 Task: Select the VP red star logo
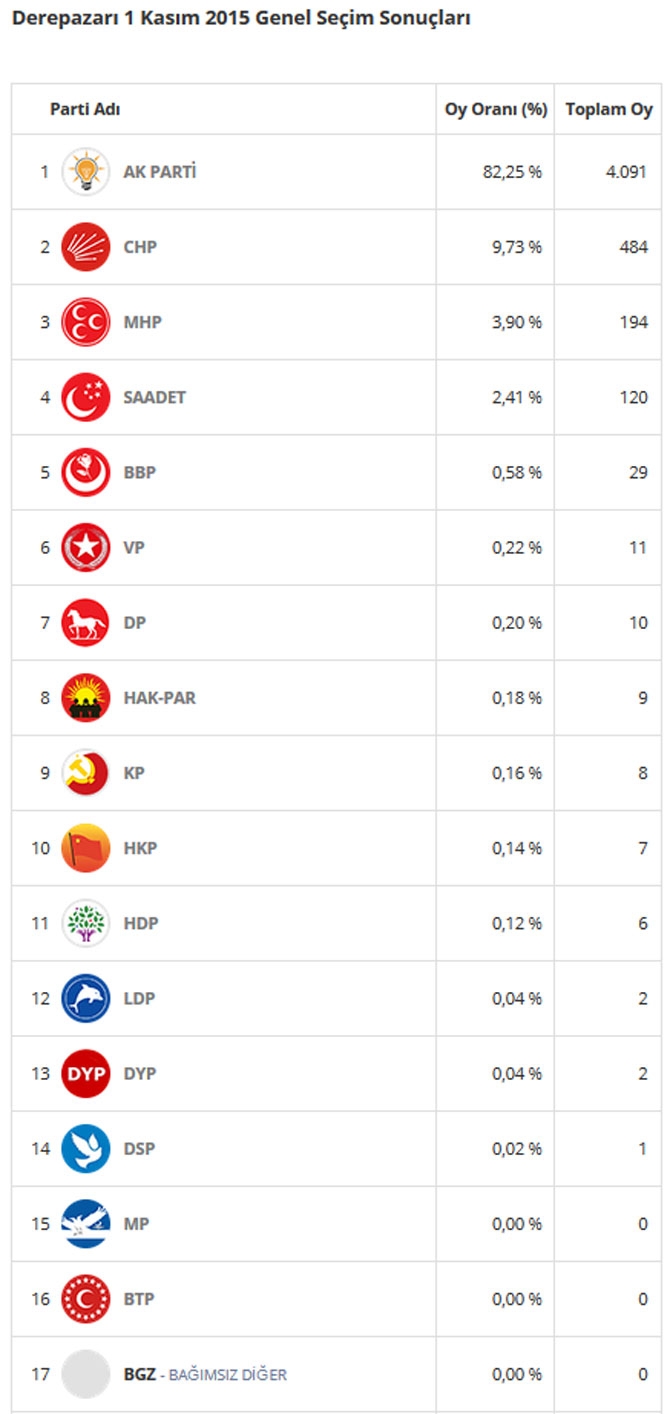pyautogui.click(x=86, y=547)
